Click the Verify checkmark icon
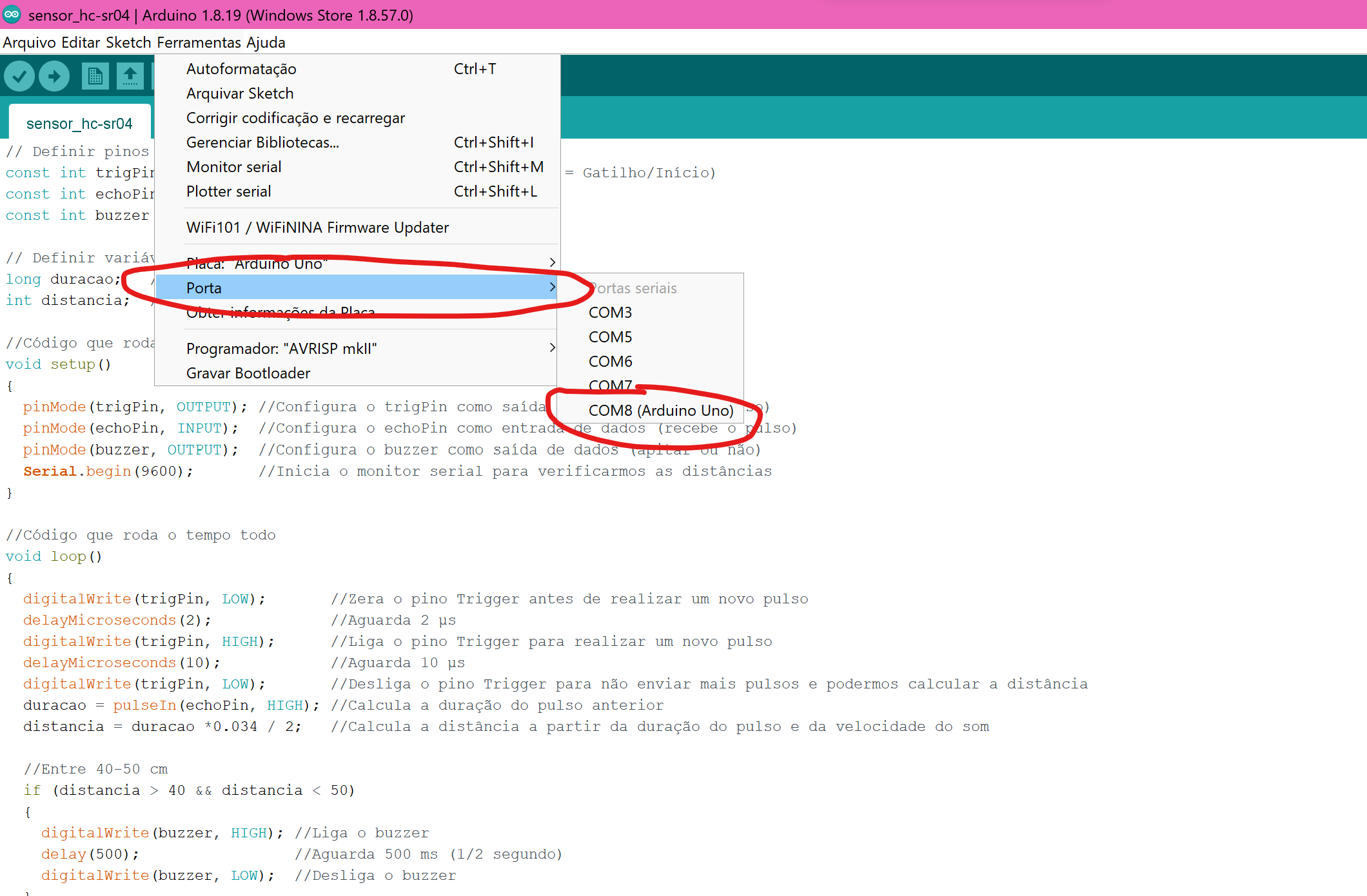 (x=19, y=77)
